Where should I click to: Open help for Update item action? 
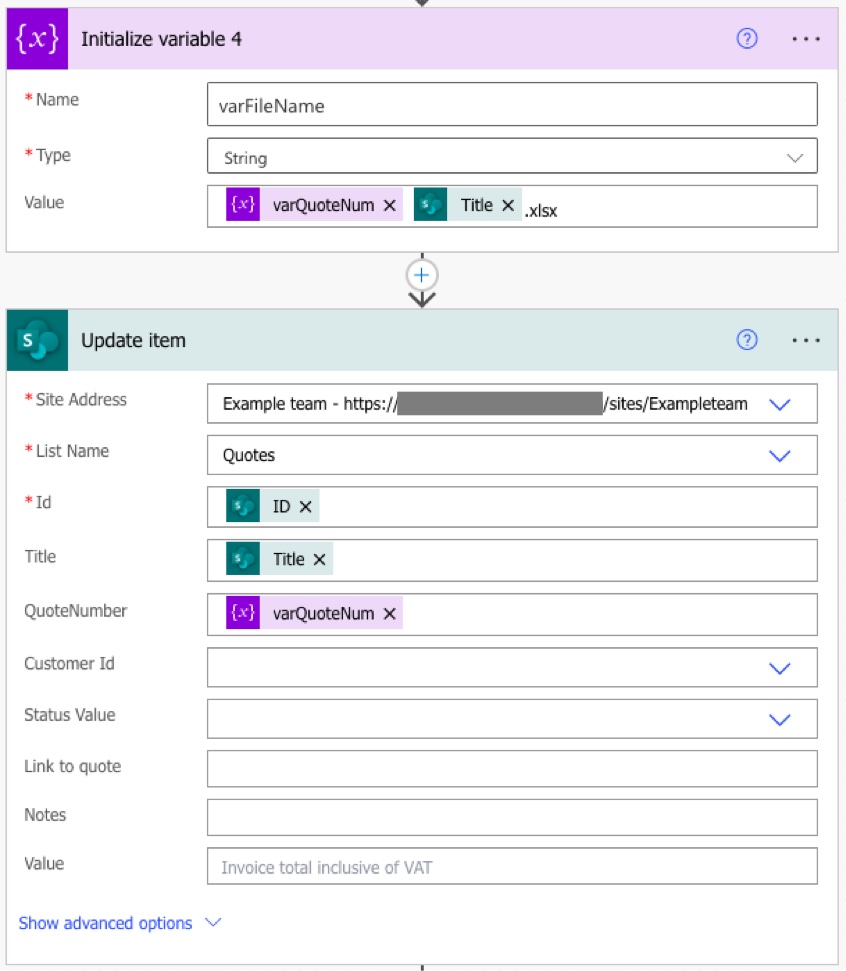click(746, 340)
